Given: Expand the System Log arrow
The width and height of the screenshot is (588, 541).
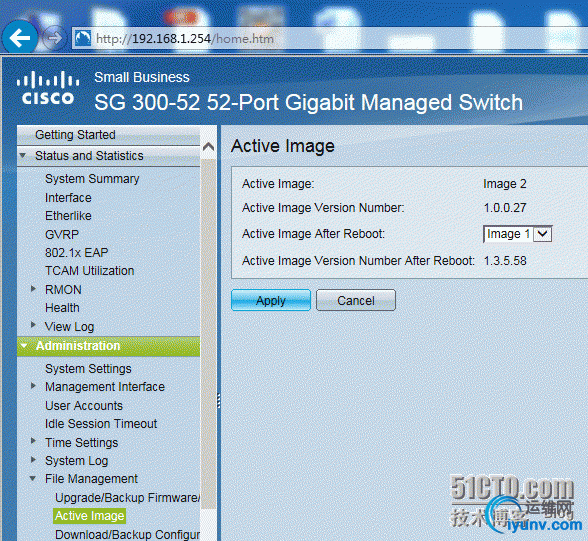Looking at the screenshot, I should [x=33, y=459].
